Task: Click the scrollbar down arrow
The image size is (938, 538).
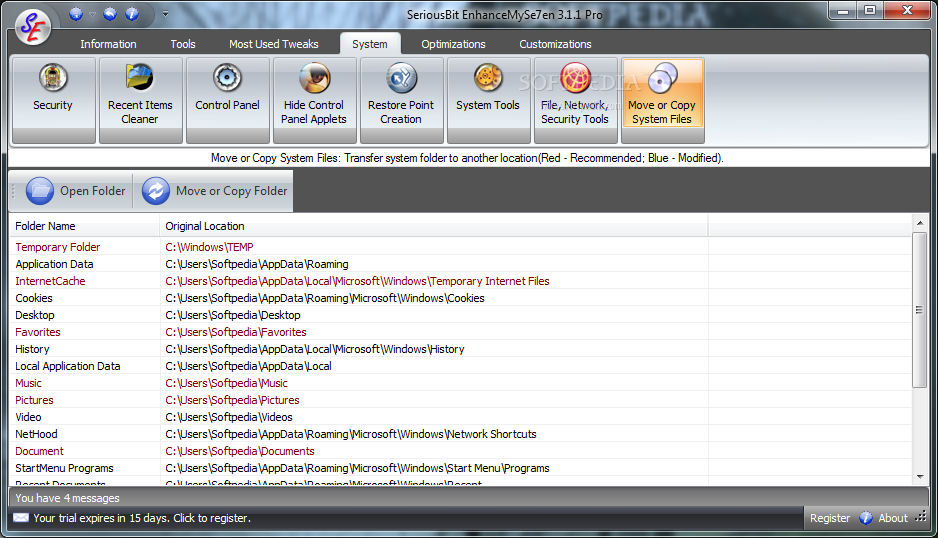Action: pos(920,477)
